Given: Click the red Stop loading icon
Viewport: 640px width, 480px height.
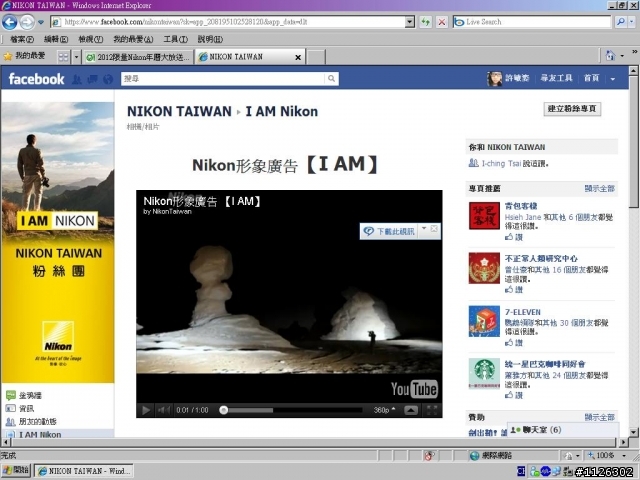Looking at the screenshot, I should [x=442, y=22].
